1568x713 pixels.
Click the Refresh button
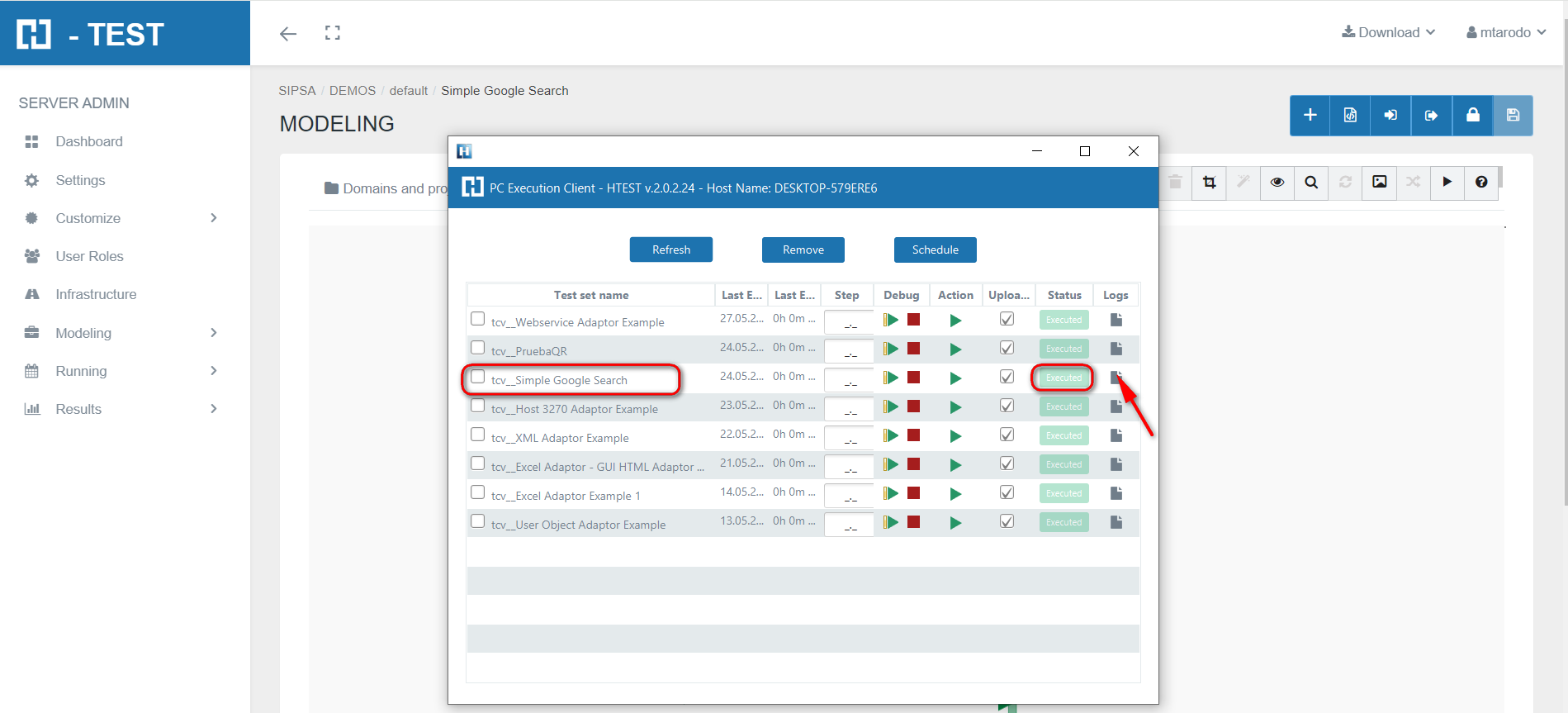point(670,250)
